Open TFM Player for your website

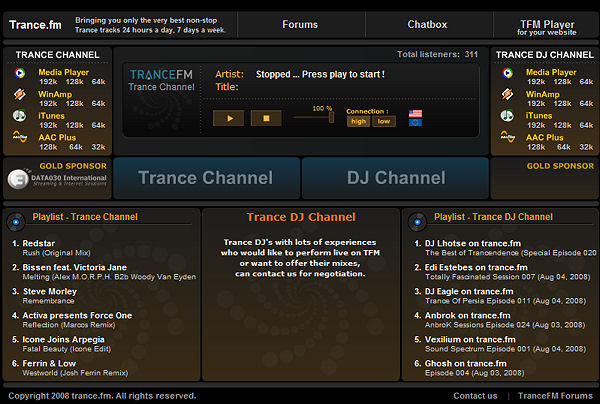(x=546, y=27)
